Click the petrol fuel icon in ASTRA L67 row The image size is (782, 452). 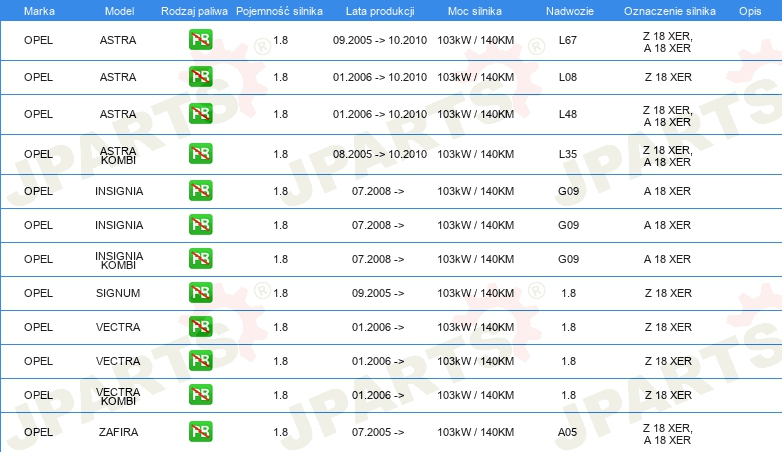click(x=200, y=40)
